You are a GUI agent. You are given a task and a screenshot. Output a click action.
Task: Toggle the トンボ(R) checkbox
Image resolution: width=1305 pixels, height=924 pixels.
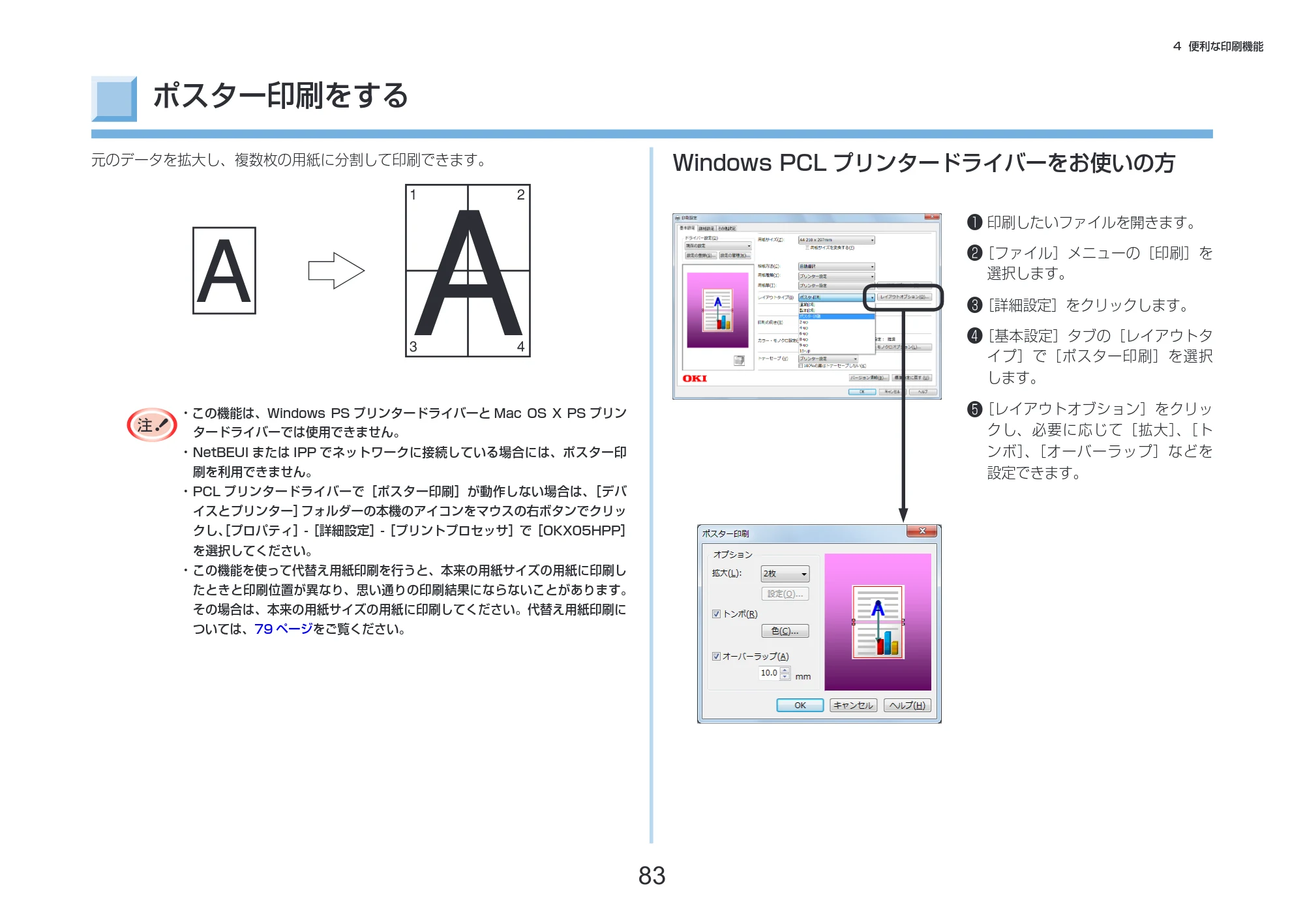(716, 614)
